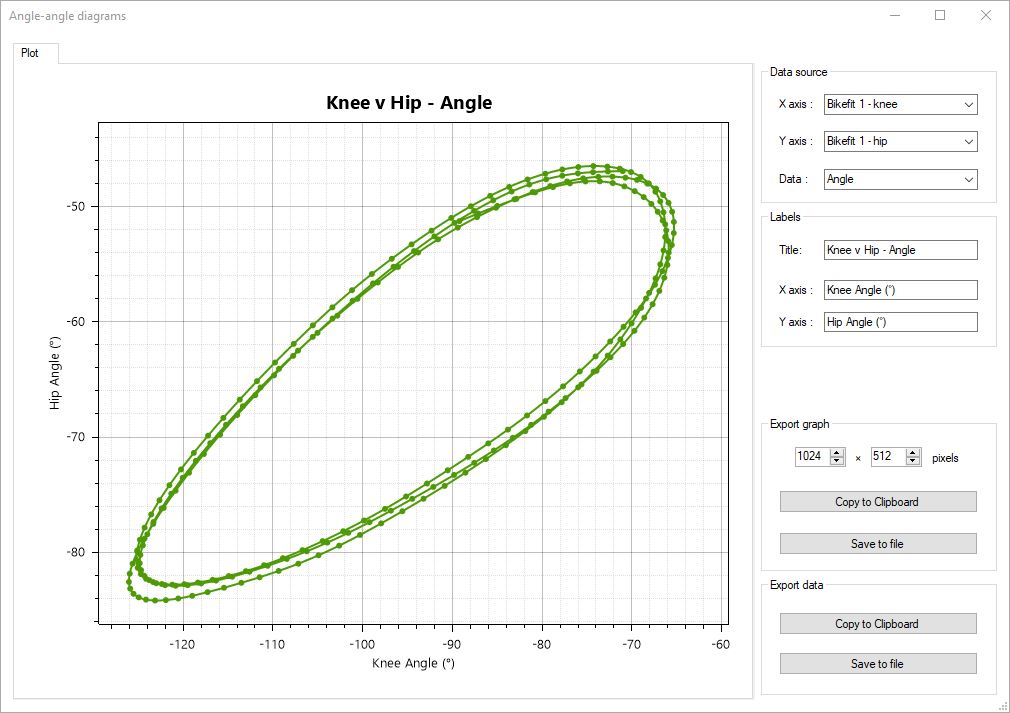Maximize the Angle-angle diagrams window
Image resolution: width=1010 pixels, height=713 pixels.
coord(940,16)
